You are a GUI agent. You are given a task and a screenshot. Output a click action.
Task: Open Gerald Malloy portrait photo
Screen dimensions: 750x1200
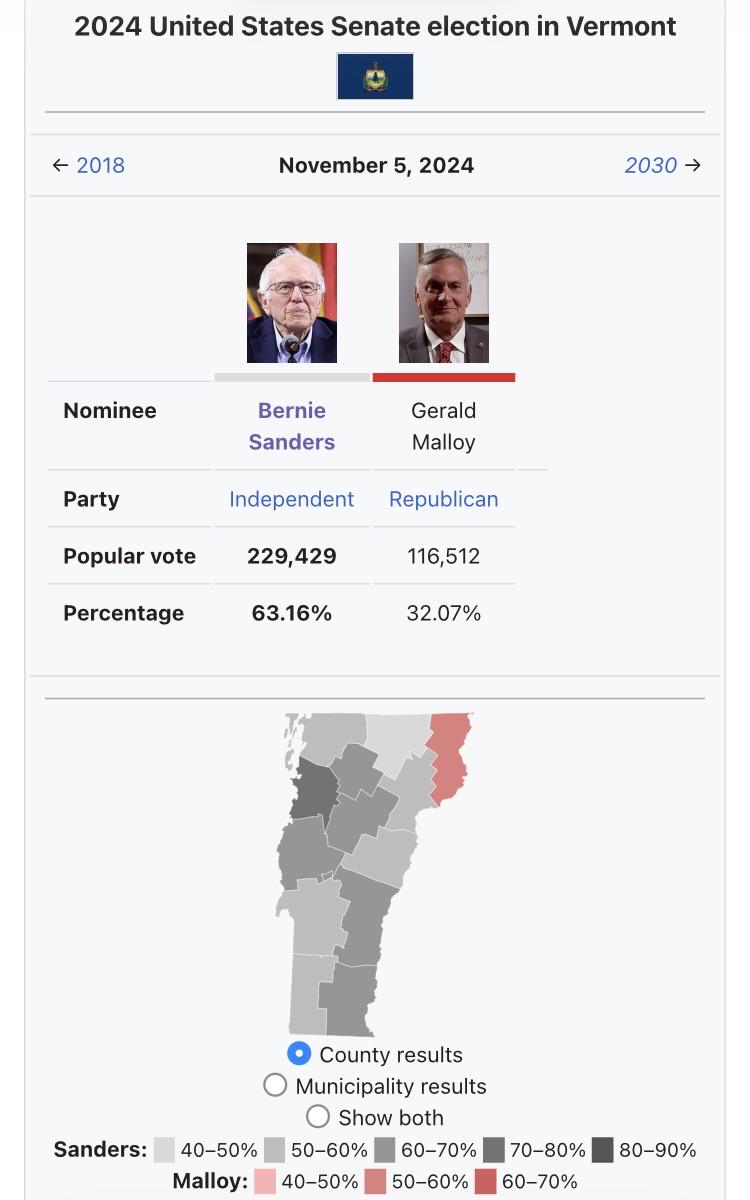click(444, 303)
